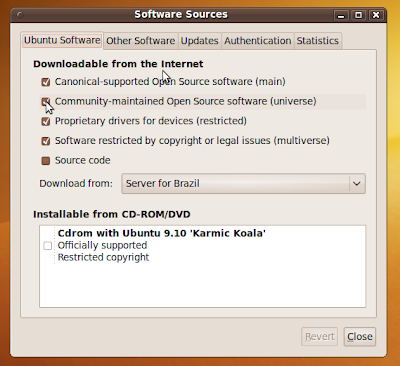Screen dimensions: 400x366
Task: Toggle Community-maintained software (universe) checkbox
Action: tap(46, 101)
